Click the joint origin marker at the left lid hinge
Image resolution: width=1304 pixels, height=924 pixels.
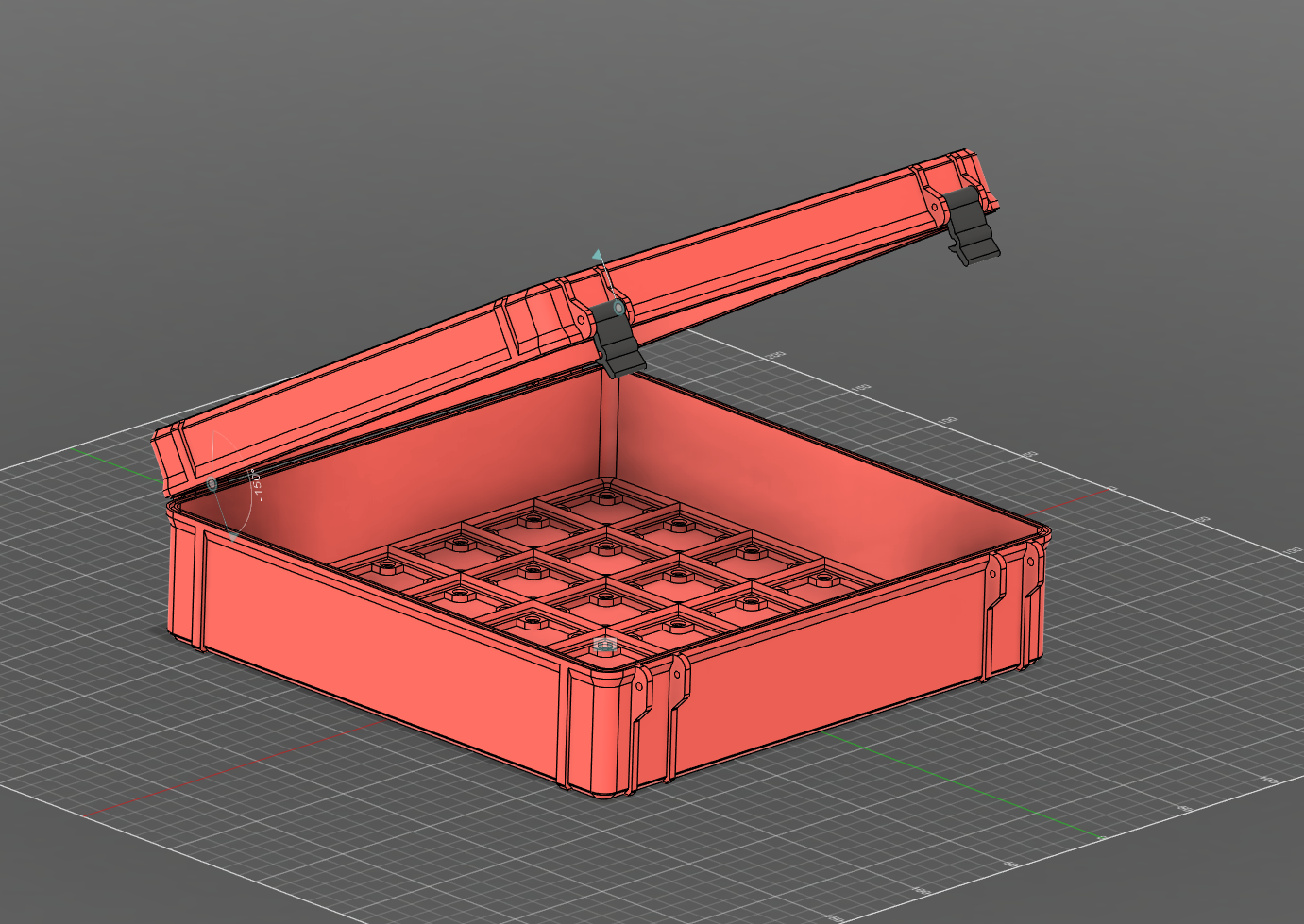212,484
